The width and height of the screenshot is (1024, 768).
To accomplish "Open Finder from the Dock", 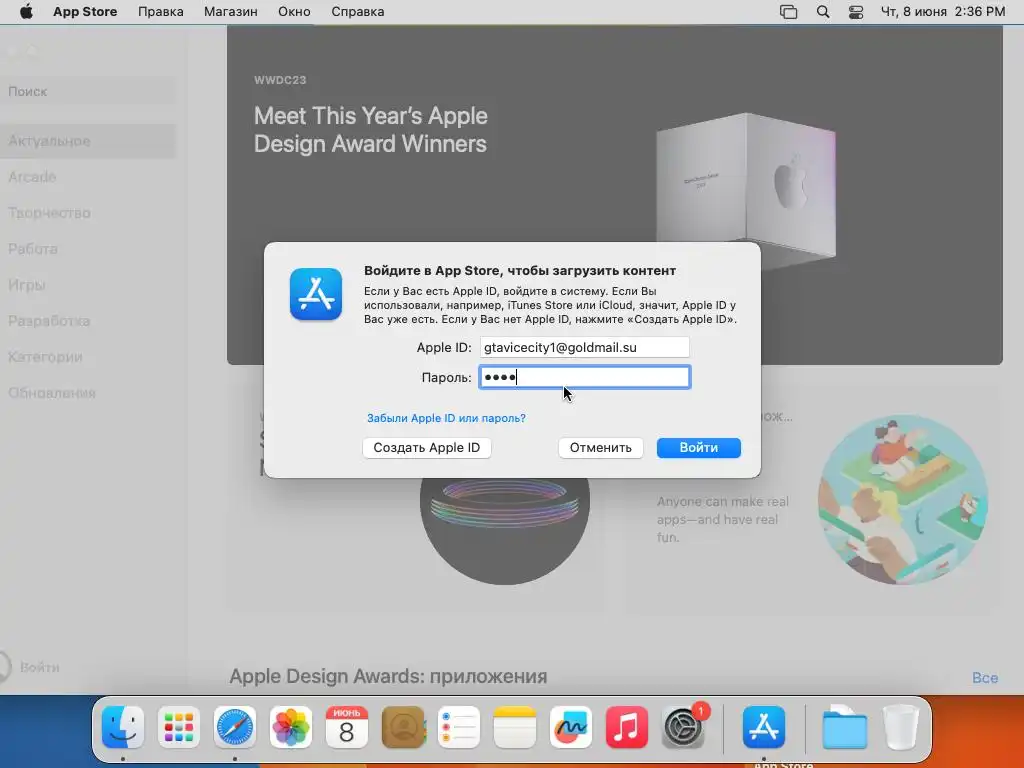I will click(123, 727).
